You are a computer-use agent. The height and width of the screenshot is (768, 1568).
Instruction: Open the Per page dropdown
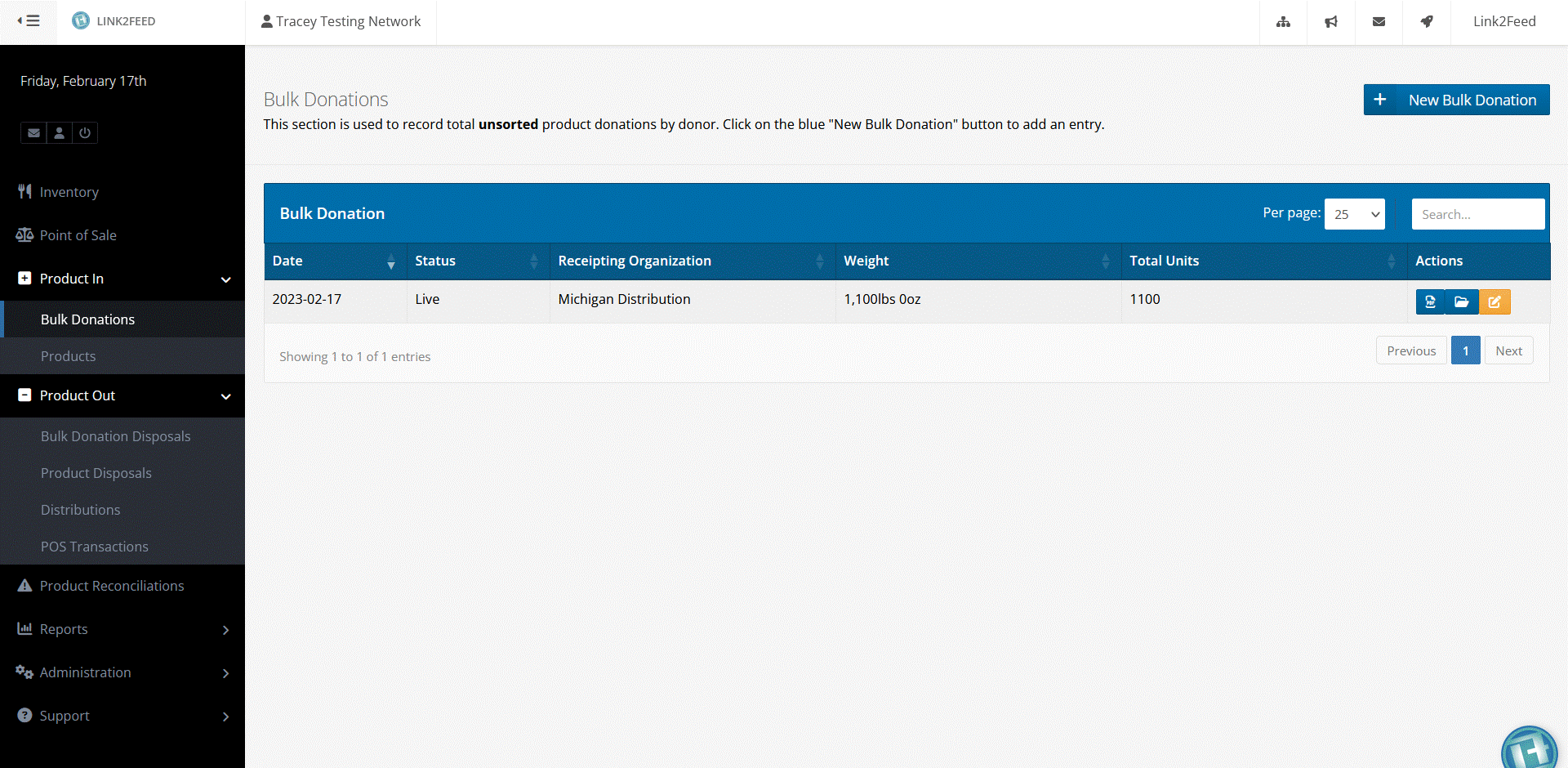point(1354,214)
